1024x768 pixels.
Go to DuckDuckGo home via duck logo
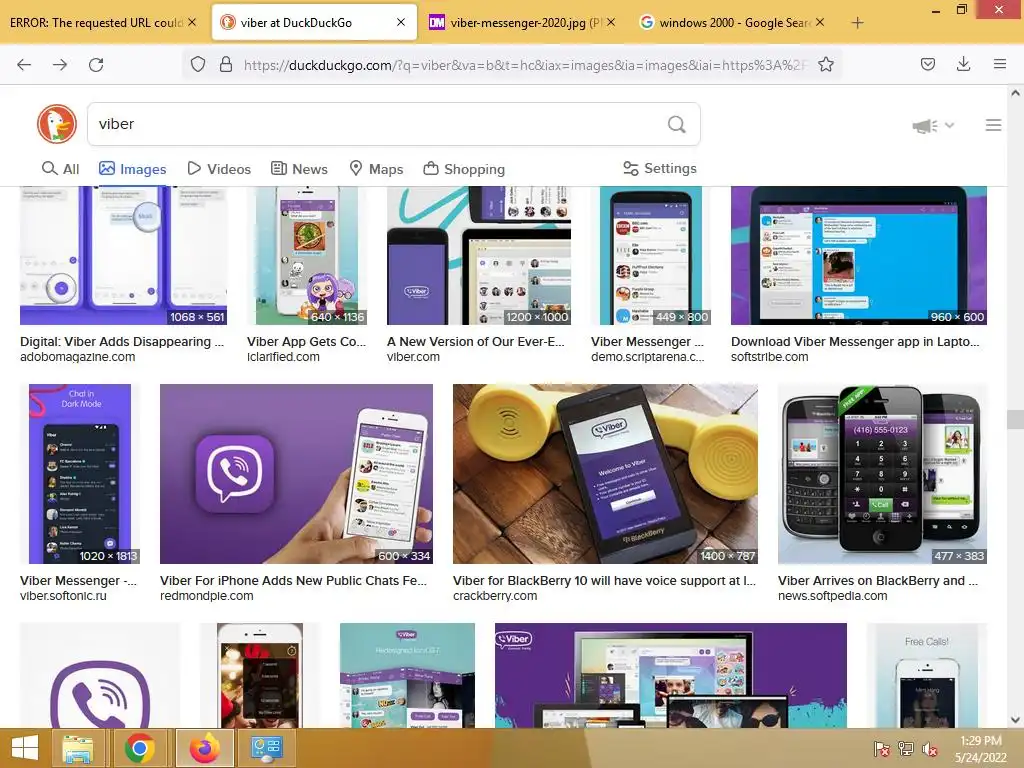[57, 124]
